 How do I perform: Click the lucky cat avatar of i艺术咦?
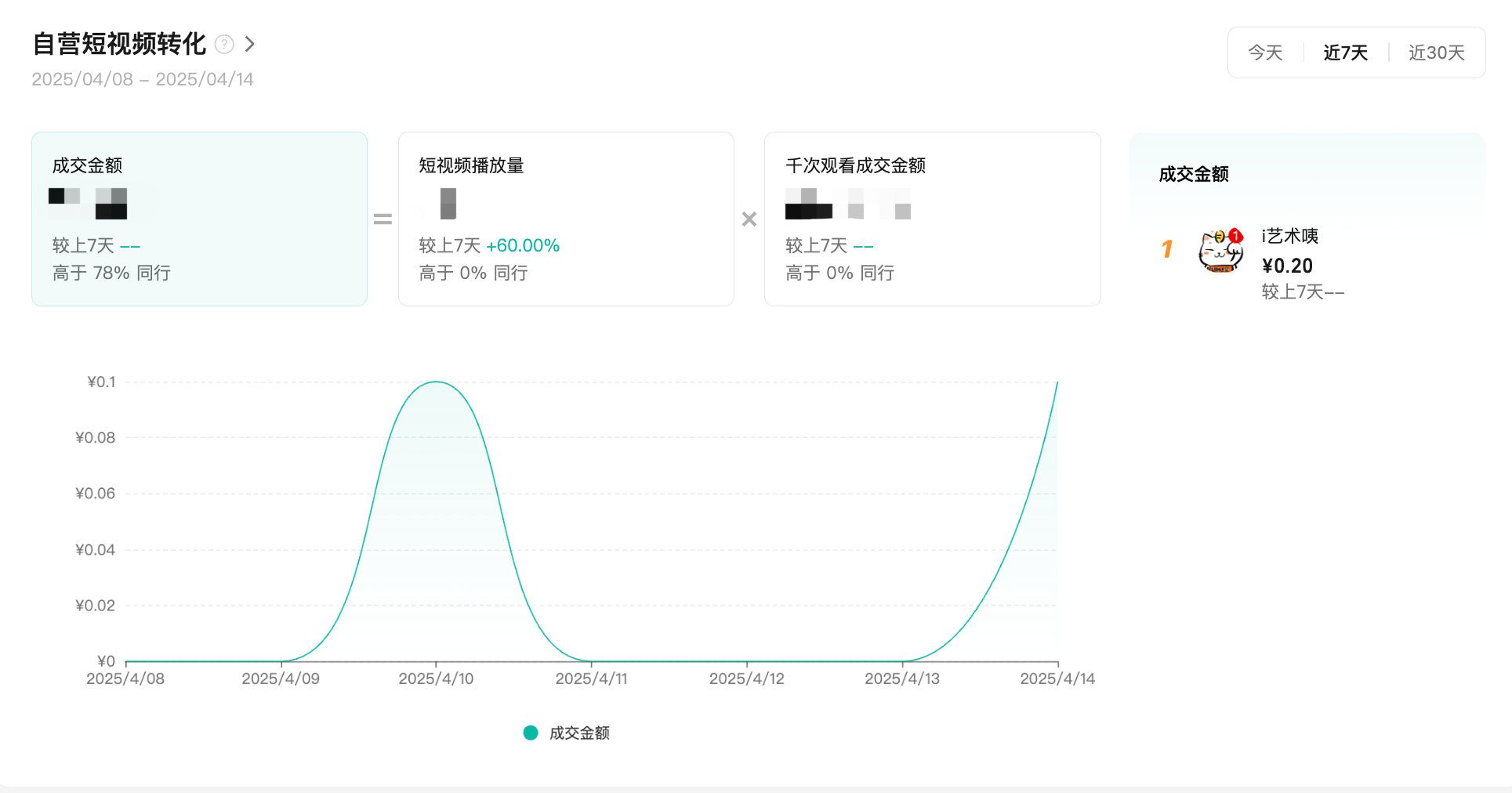pyautogui.click(x=1220, y=251)
